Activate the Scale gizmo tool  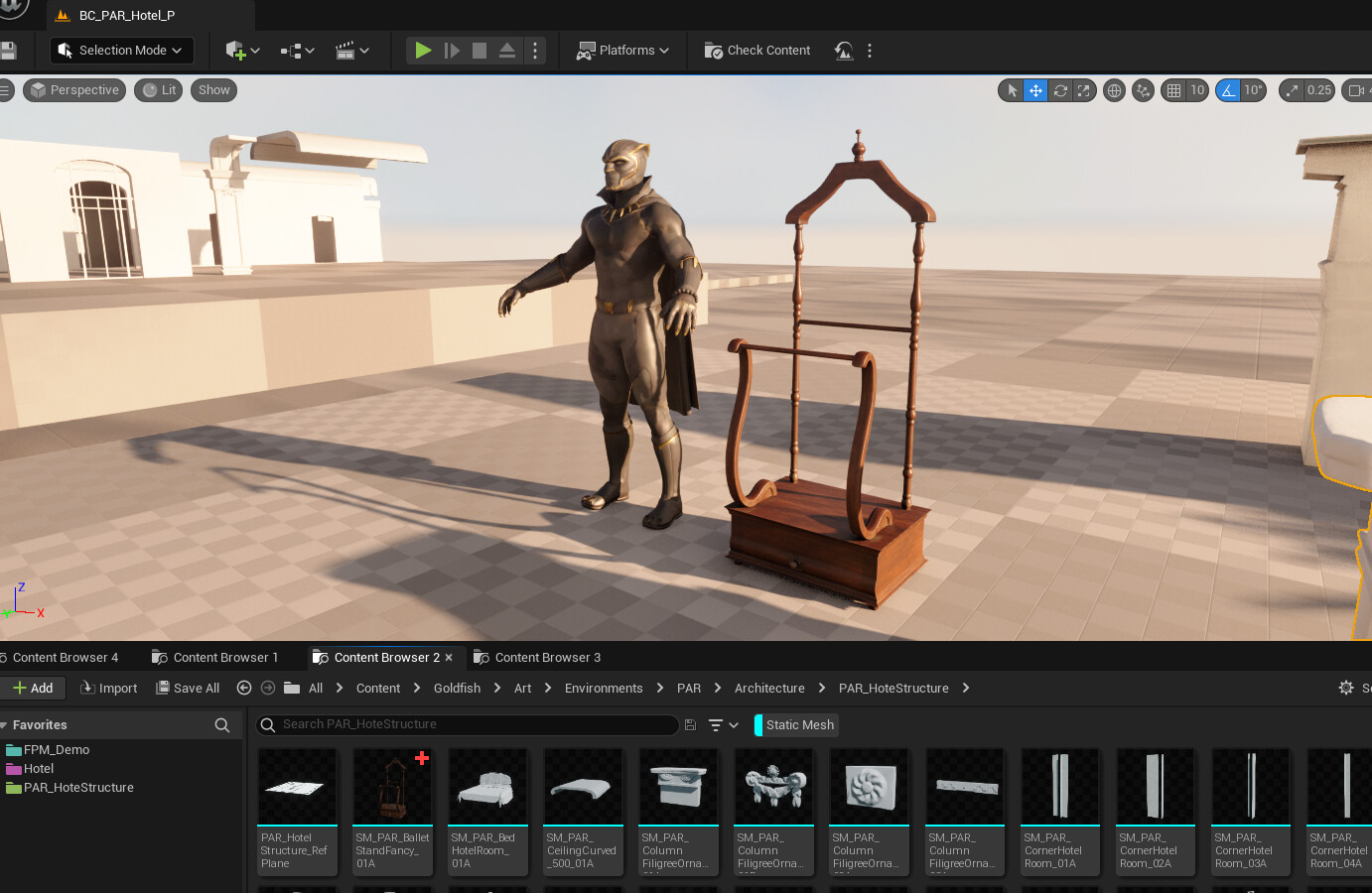click(1083, 90)
